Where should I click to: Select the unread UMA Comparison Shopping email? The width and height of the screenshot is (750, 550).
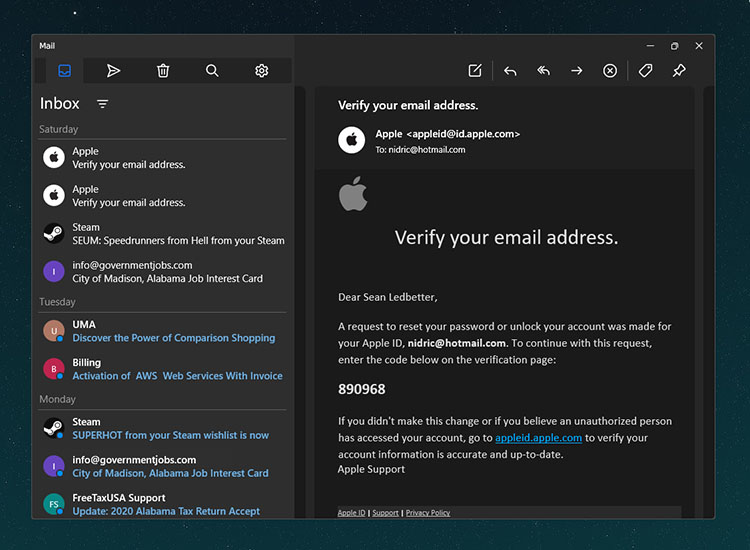pos(165,331)
